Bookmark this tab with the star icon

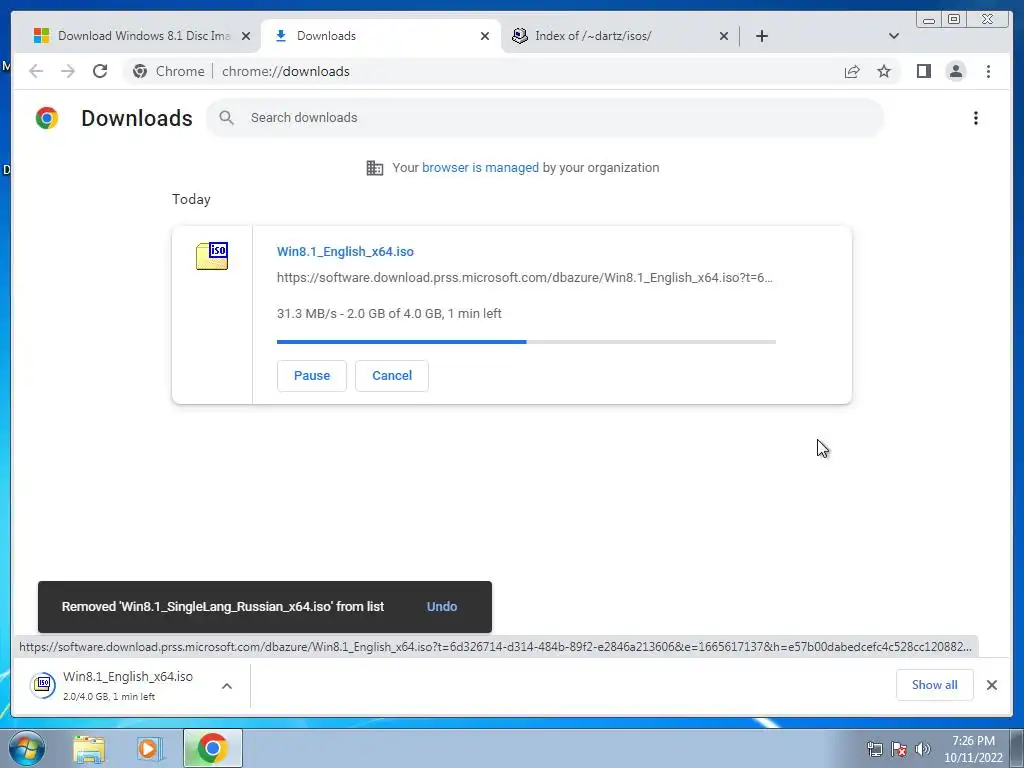tap(884, 71)
